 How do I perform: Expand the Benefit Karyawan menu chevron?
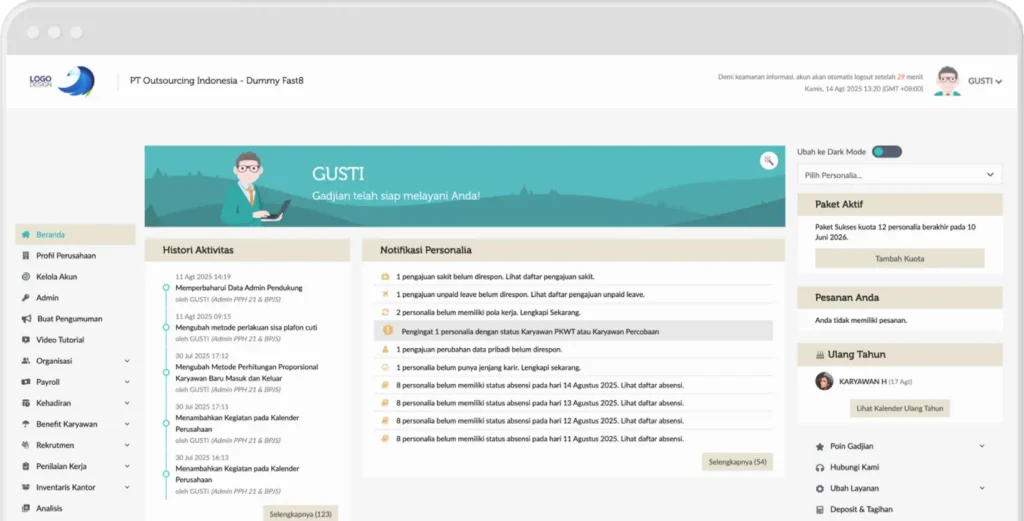pyautogui.click(x=127, y=424)
